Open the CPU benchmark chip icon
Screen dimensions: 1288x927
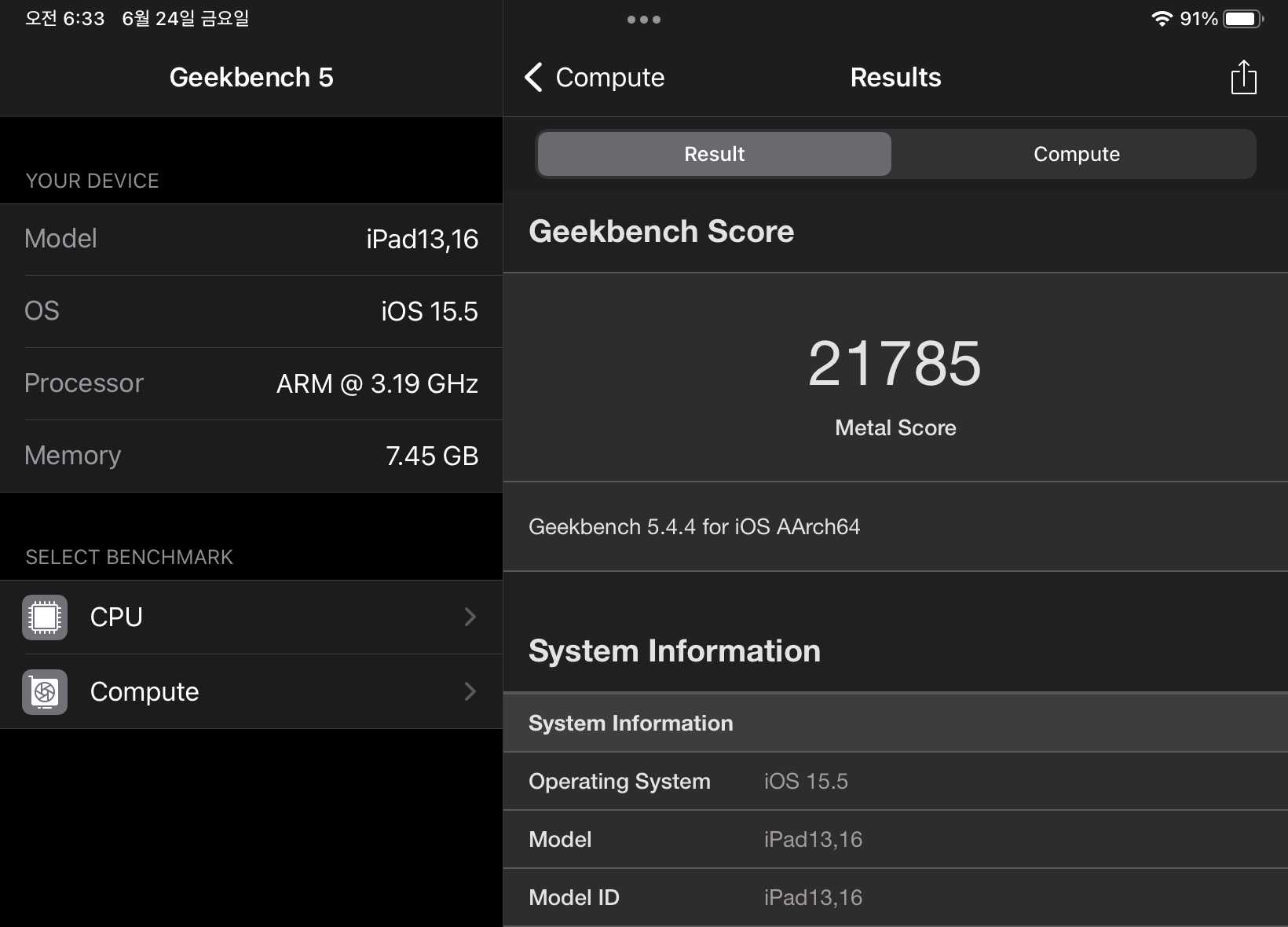(x=45, y=617)
